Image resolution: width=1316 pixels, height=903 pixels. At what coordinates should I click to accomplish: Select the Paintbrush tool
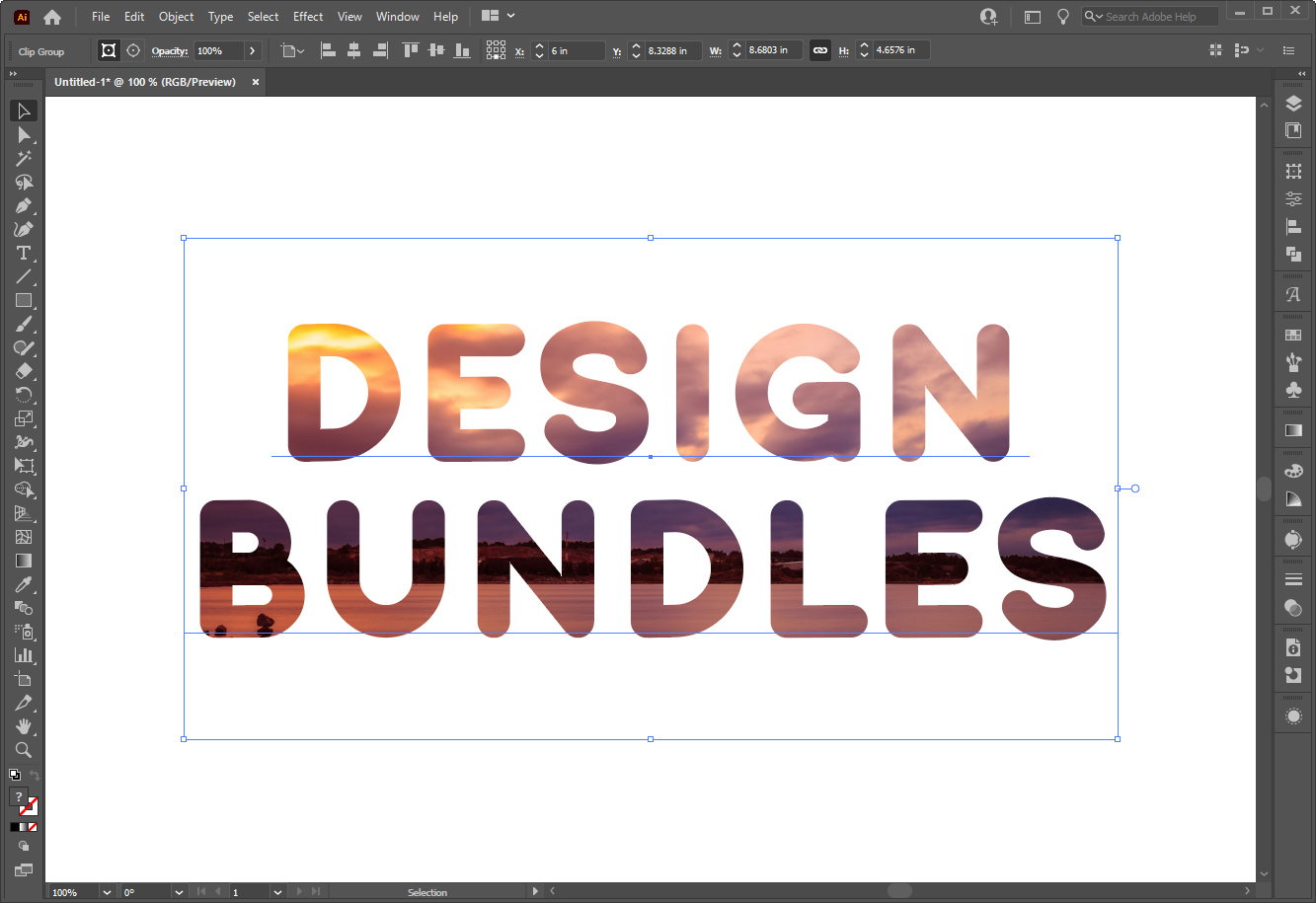(24, 324)
